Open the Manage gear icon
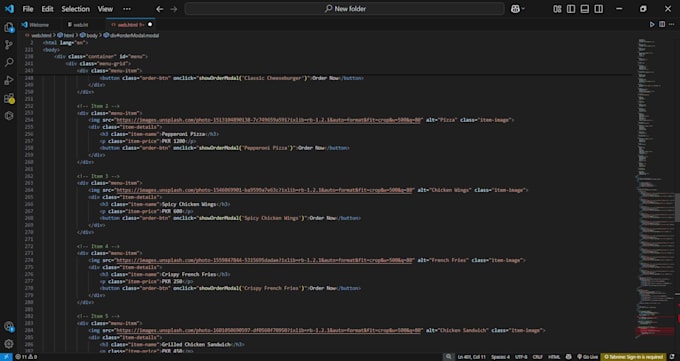This screenshot has width=680, height=361. click(x=9, y=344)
